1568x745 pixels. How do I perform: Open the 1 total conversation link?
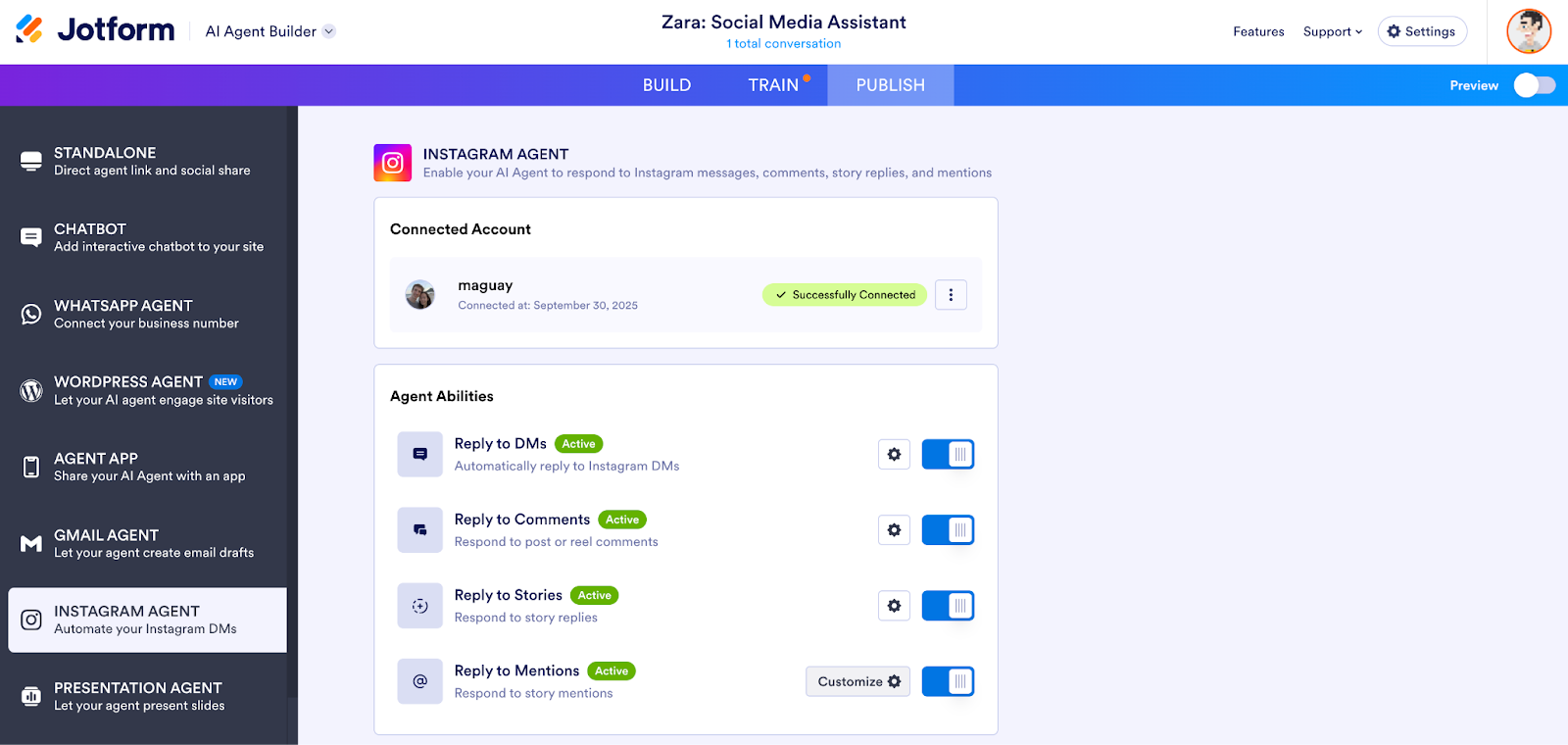coord(783,44)
